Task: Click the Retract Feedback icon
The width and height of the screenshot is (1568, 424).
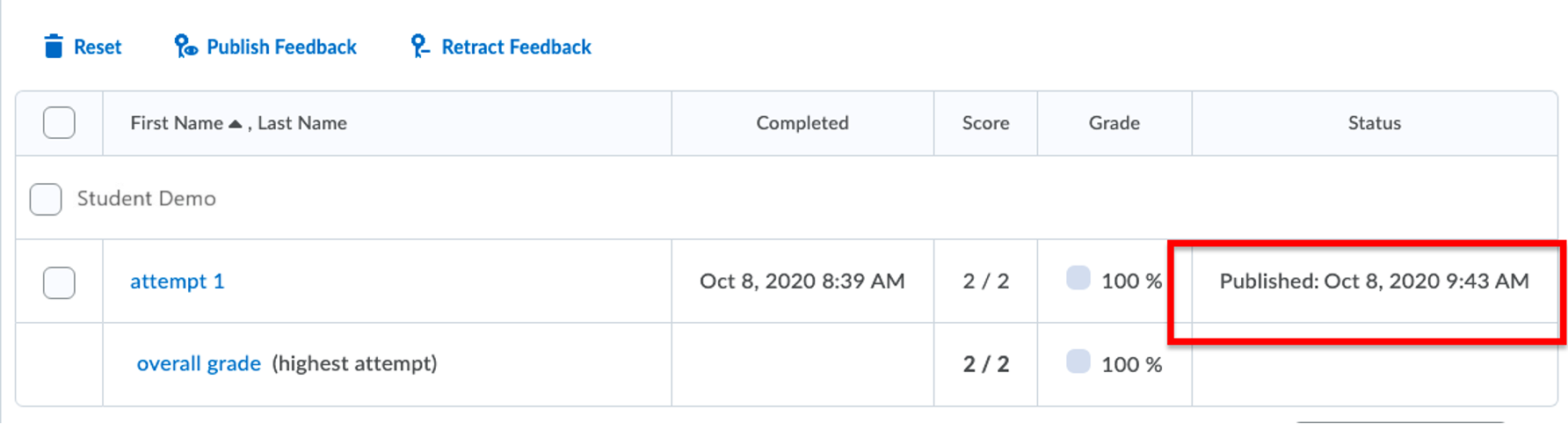Action: [x=419, y=47]
